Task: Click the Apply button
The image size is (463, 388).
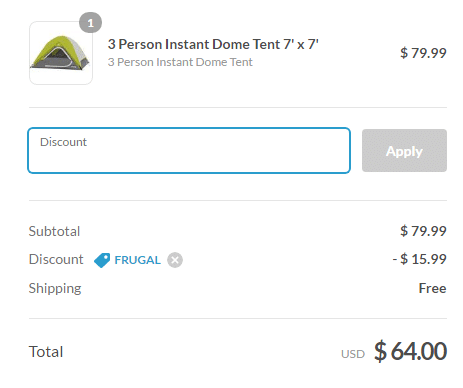Action: [x=404, y=150]
